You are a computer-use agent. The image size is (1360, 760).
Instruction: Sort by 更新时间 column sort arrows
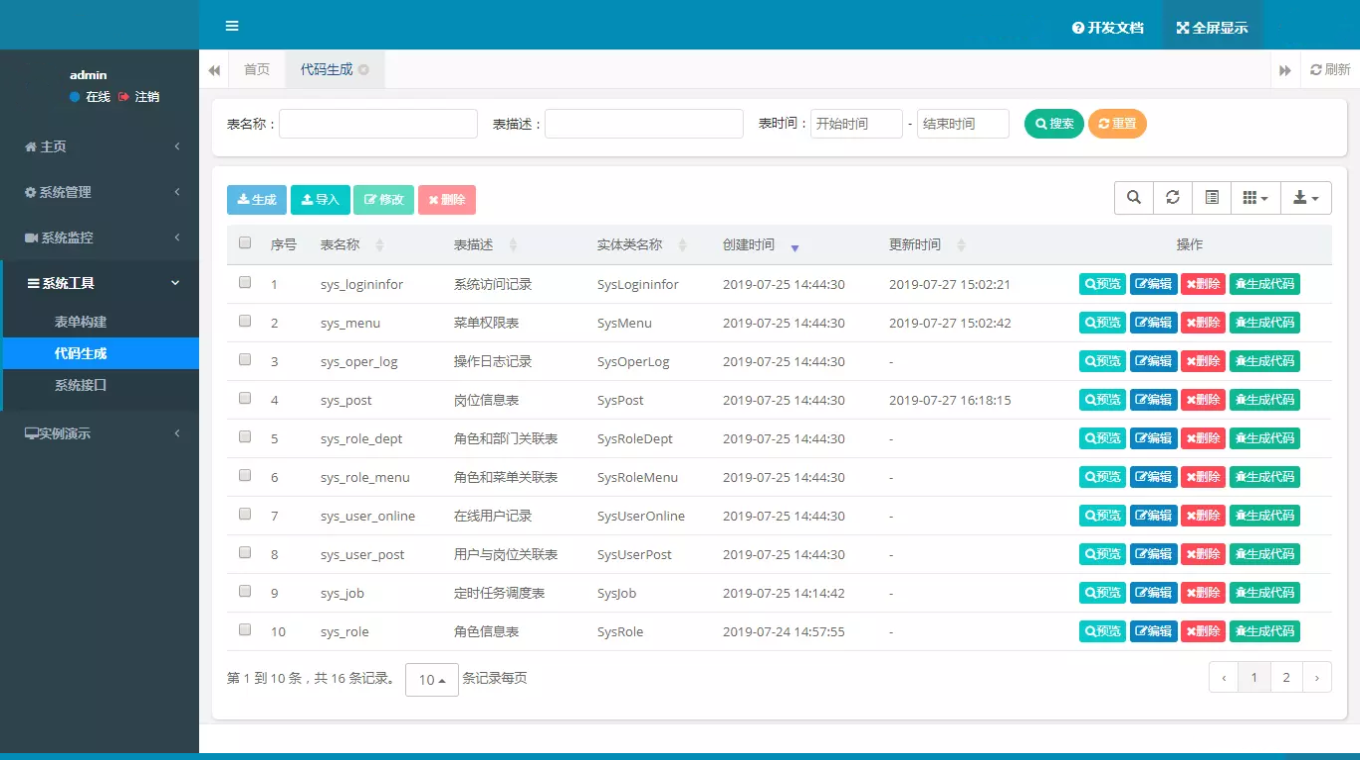click(x=961, y=245)
